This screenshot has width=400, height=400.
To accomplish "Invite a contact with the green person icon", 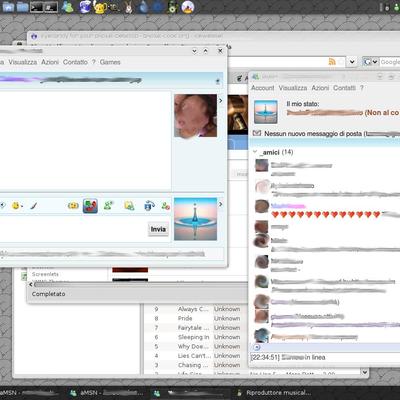I will (x=109, y=206).
